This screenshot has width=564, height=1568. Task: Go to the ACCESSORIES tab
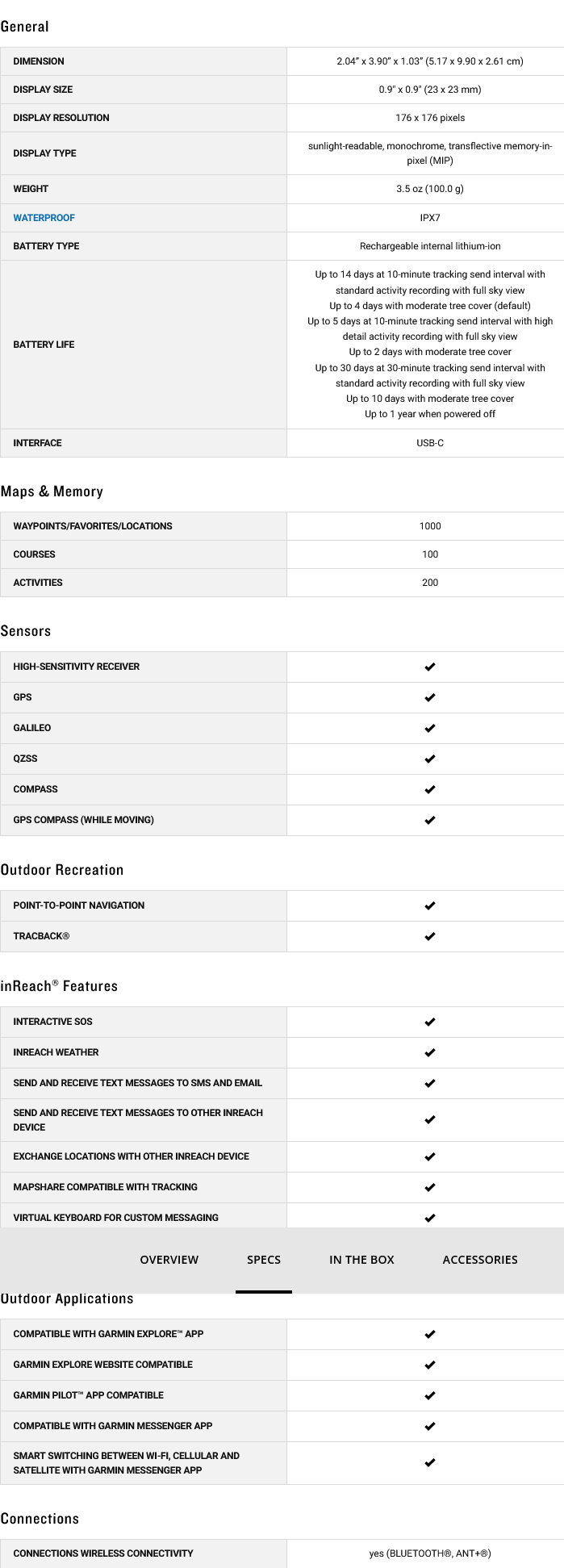(480, 1260)
